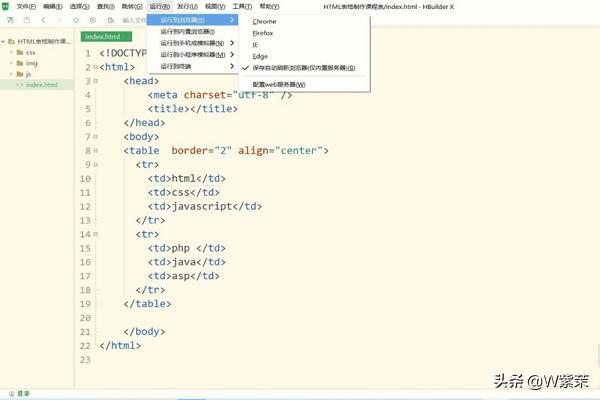600x400 pixels.
Task: Select Chrome from the run-to-browser submenu
Action: (265, 21)
